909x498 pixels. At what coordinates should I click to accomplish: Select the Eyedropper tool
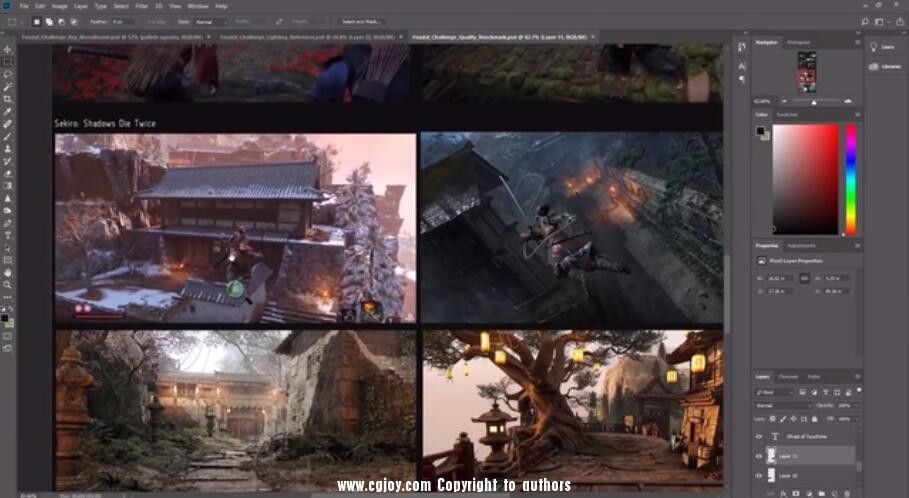[8, 111]
